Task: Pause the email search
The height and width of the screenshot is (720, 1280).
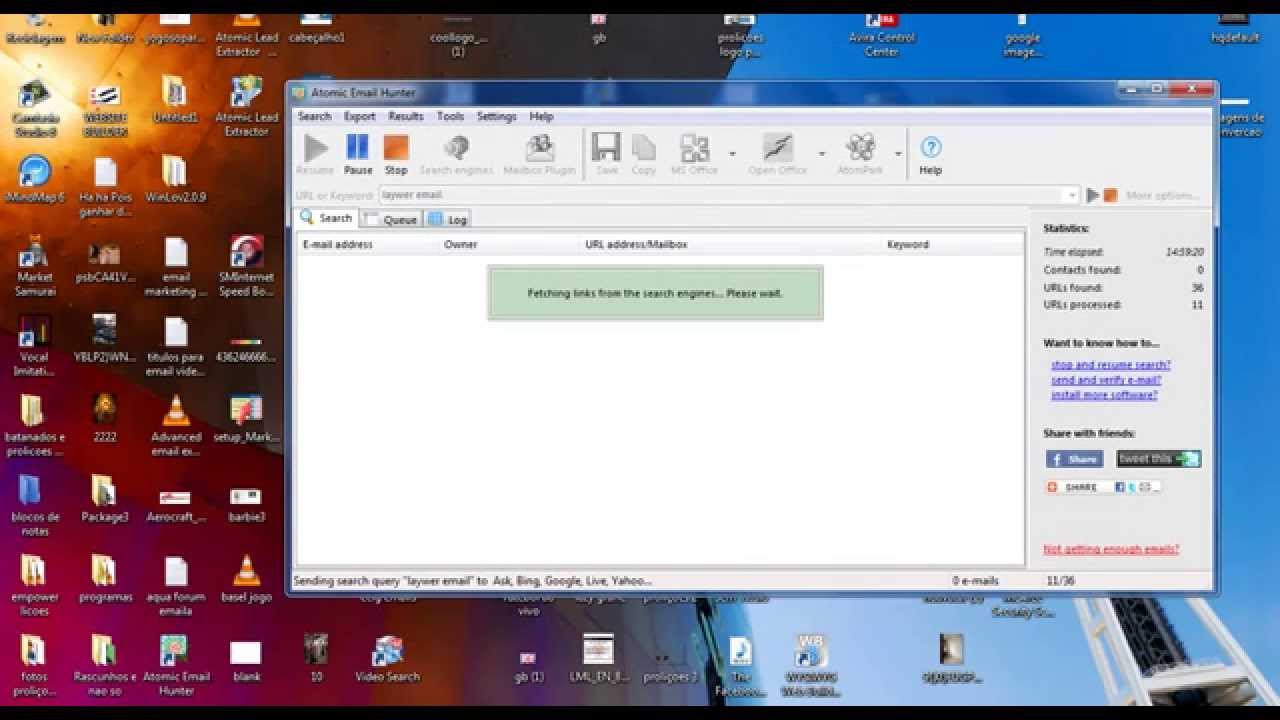Action: [x=358, y=155]
